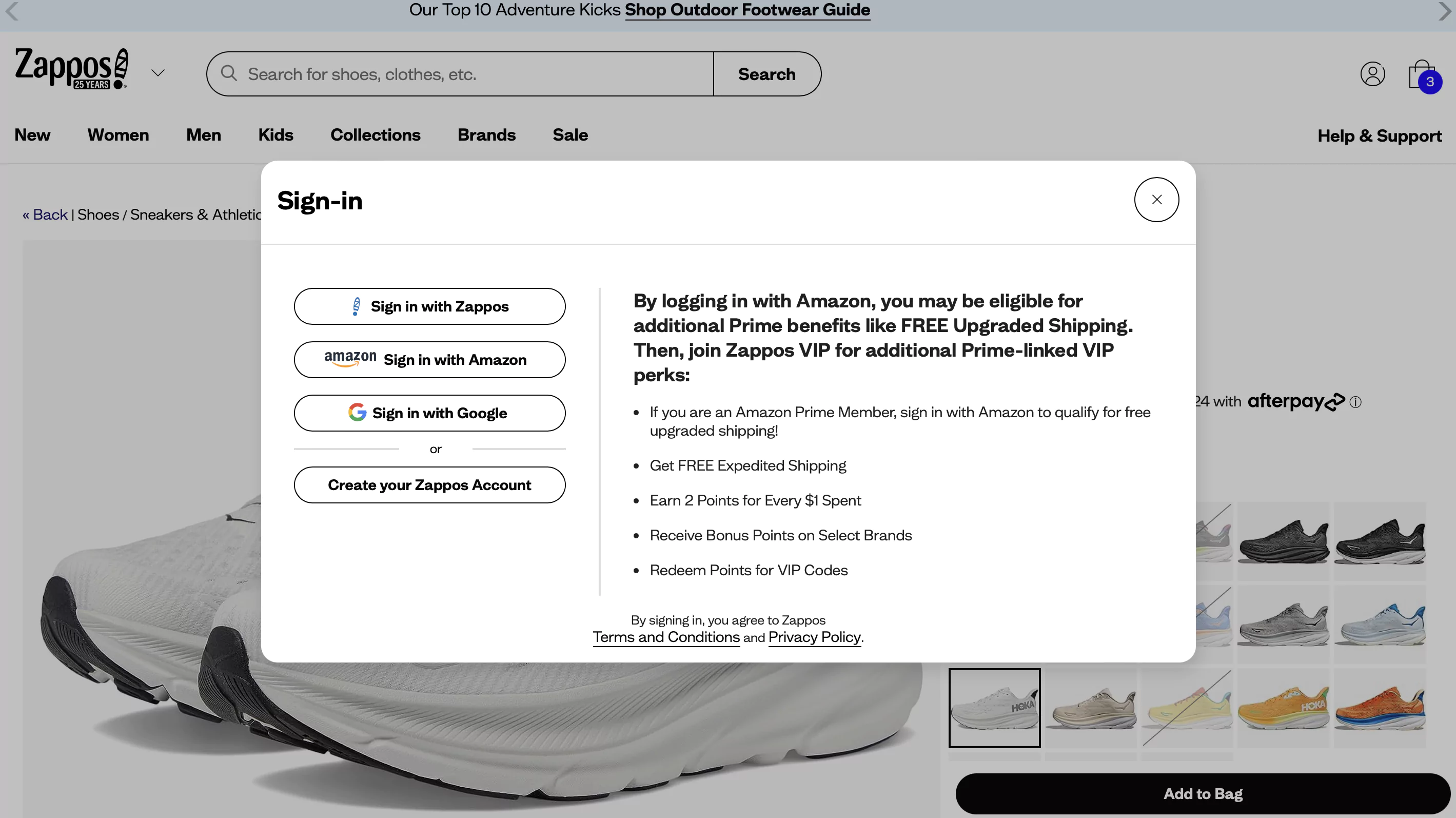This screenshot has height=818, width=1456.
Task: Click the Search button
Action: tap(767, 74)
